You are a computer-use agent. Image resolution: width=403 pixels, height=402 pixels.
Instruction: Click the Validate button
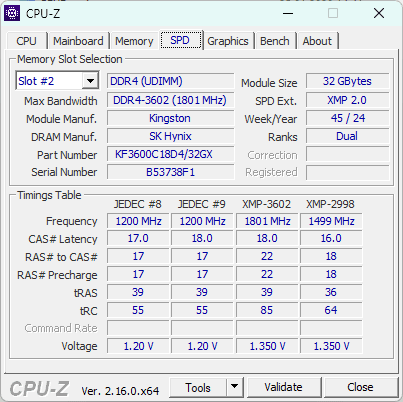pyautogui.click(x=283, y=387)
